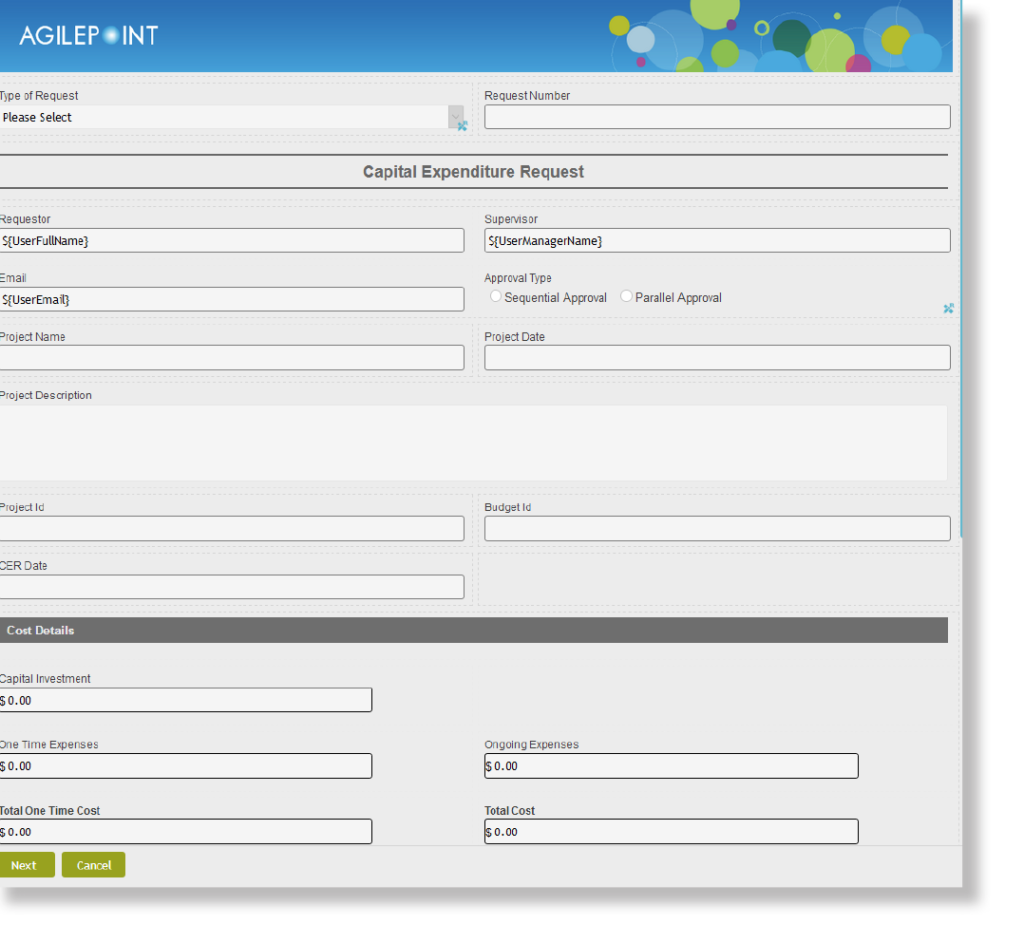Click the Budget Id label

pyautogui.click(x=507, y=507)
